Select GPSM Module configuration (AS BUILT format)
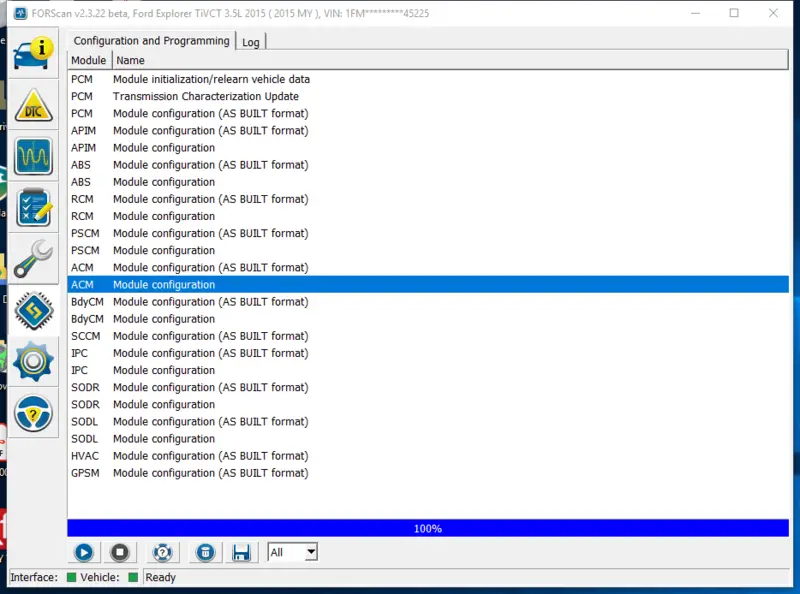Viewport: 800px width, 594px height. pyautogui.click(x=428, y=473)
